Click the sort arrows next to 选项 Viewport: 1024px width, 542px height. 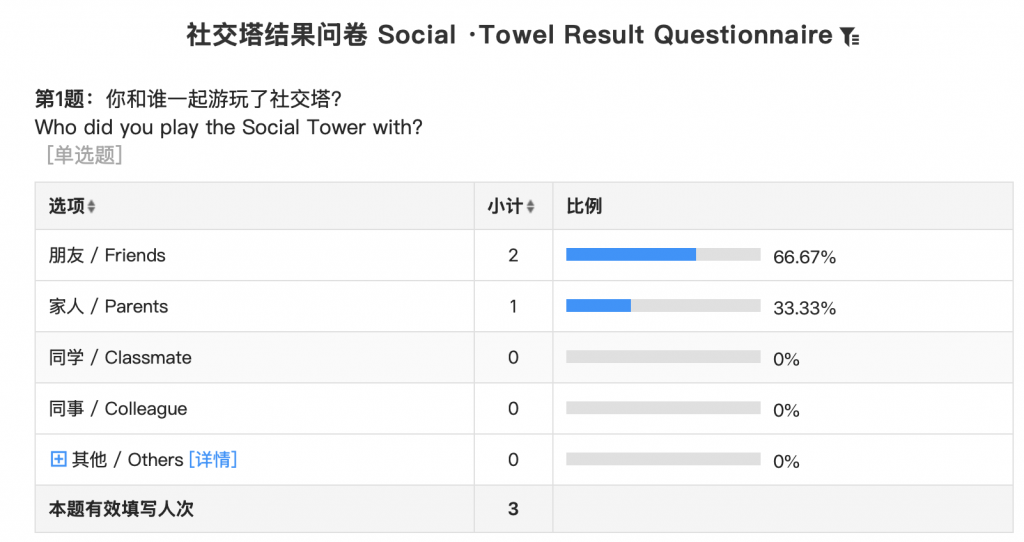click(92, 207)
